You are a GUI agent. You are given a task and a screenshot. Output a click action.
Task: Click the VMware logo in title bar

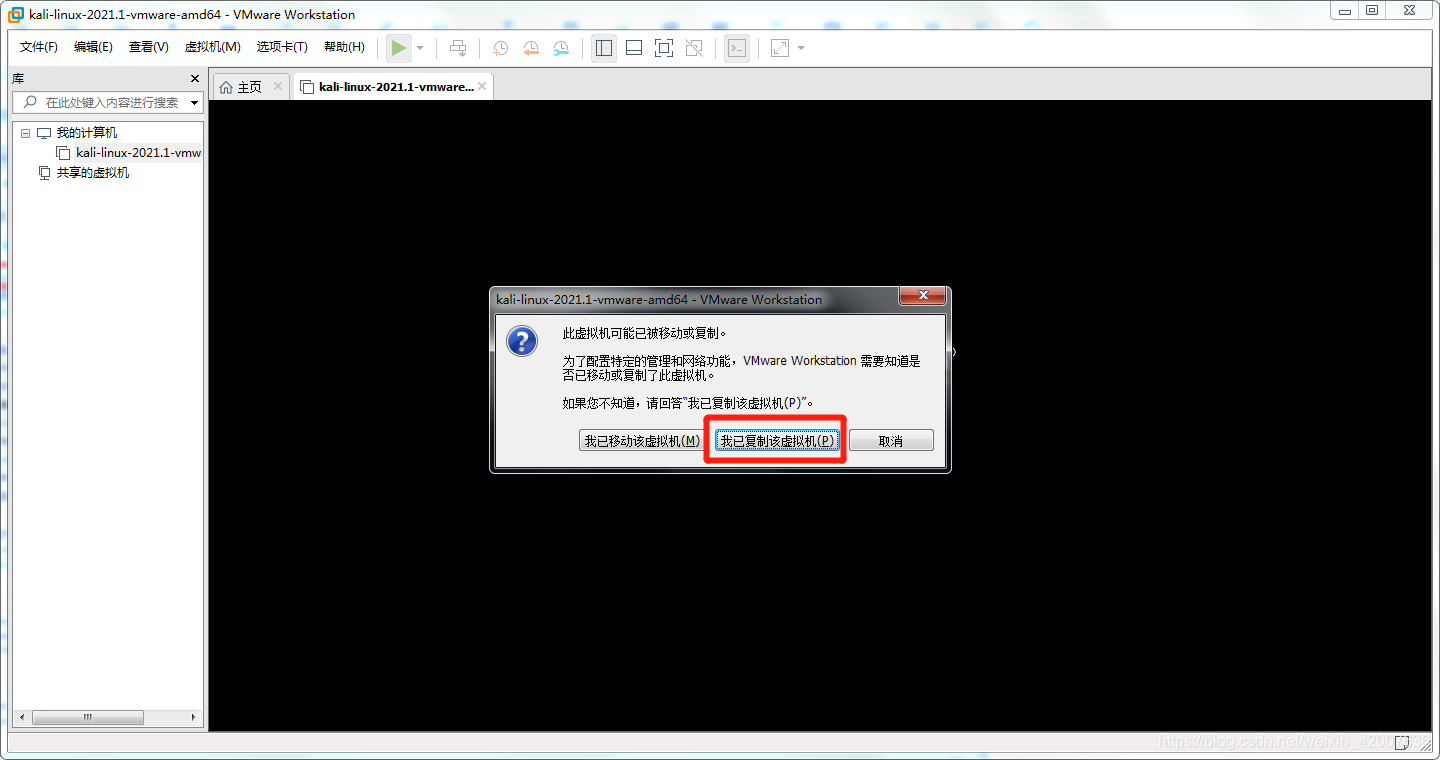coord(16,14)
